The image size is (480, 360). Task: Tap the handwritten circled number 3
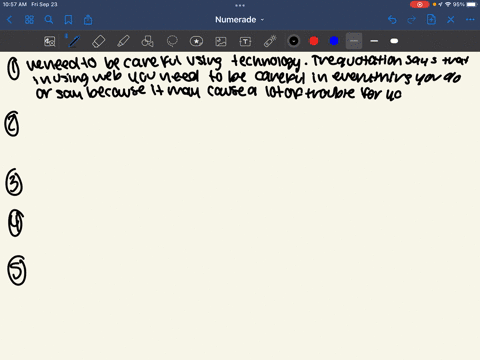tap(14, 182)
